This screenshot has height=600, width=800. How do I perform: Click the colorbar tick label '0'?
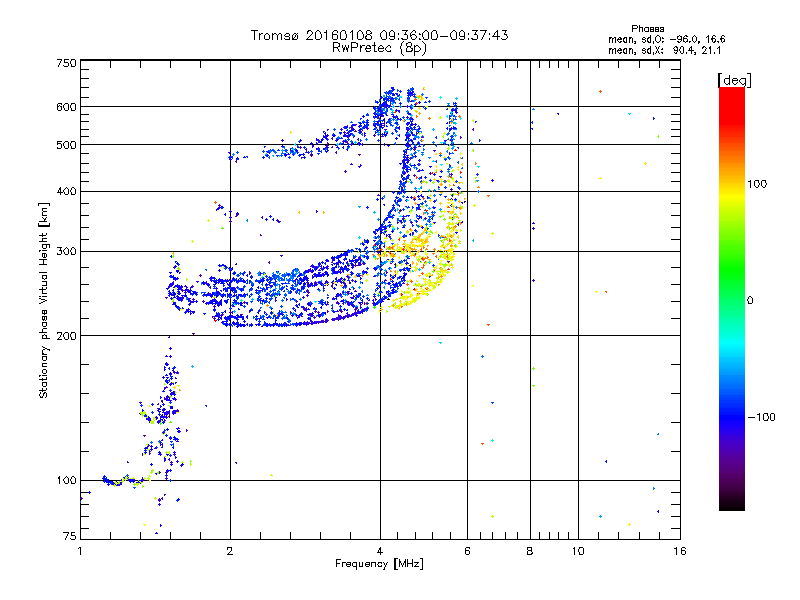750,301
